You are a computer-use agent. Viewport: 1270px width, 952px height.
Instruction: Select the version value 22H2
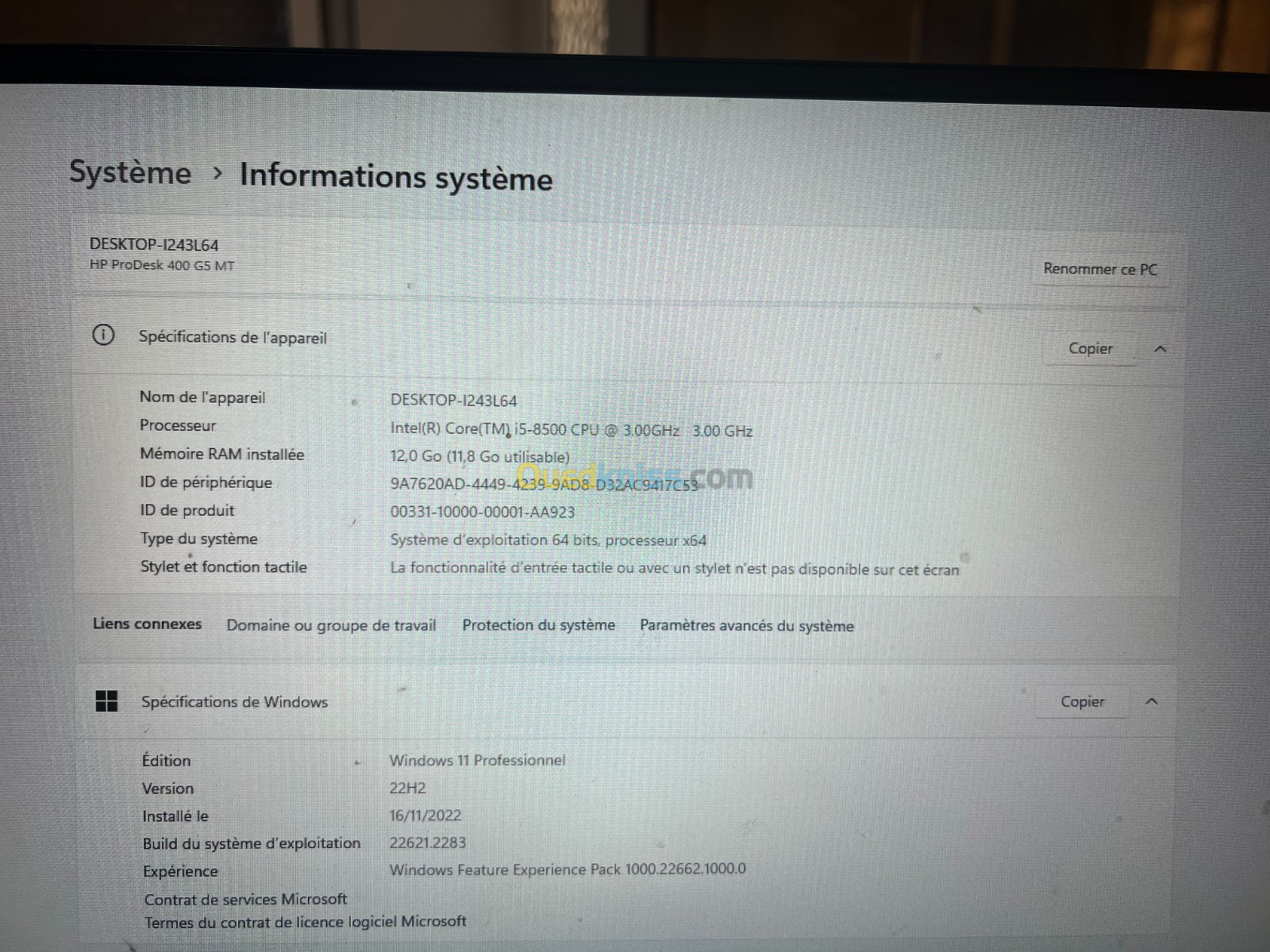(407, 788)
